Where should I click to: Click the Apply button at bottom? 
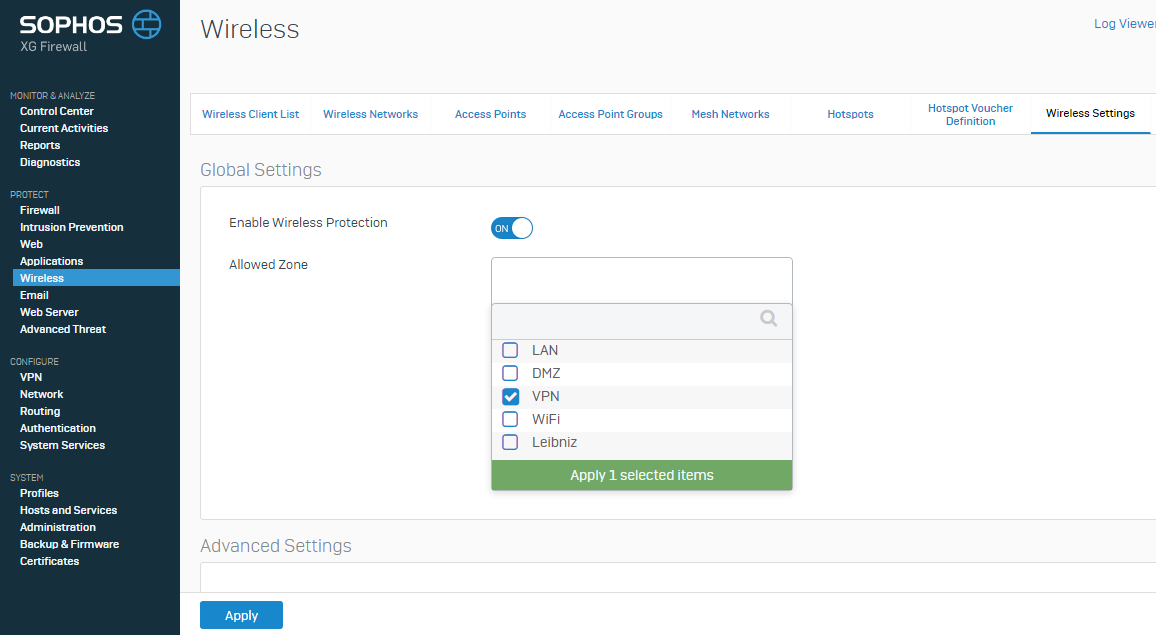(241, 614)
